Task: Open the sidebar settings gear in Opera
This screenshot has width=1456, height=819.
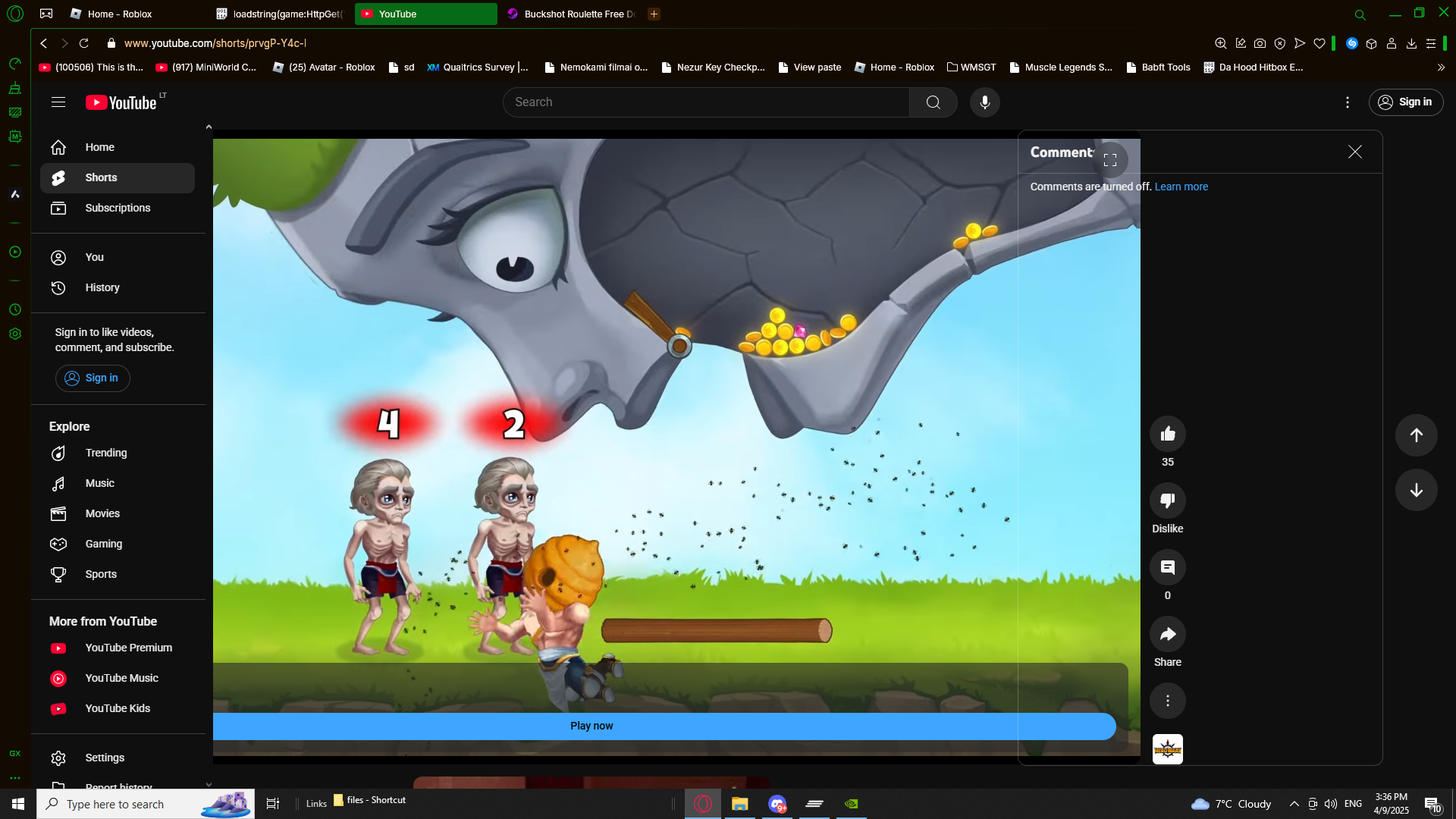Action: 15,334
